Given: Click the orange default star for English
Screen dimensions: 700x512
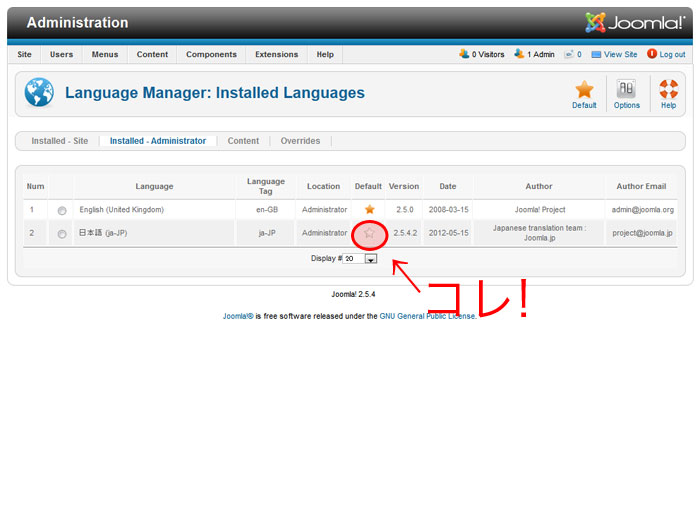Looking at the screenshot, I should [x=369, y=210].
